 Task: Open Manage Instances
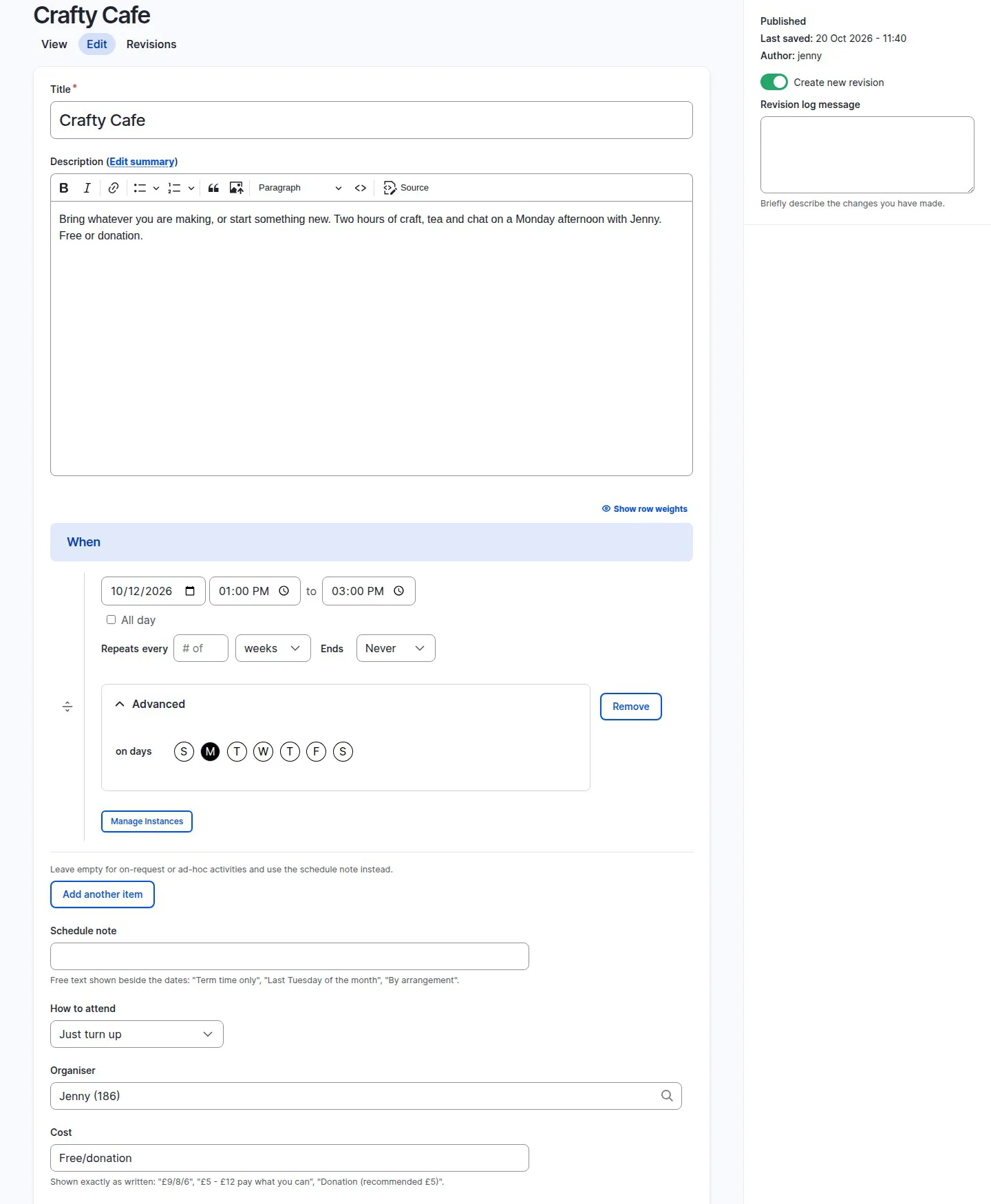pos(147,821)
